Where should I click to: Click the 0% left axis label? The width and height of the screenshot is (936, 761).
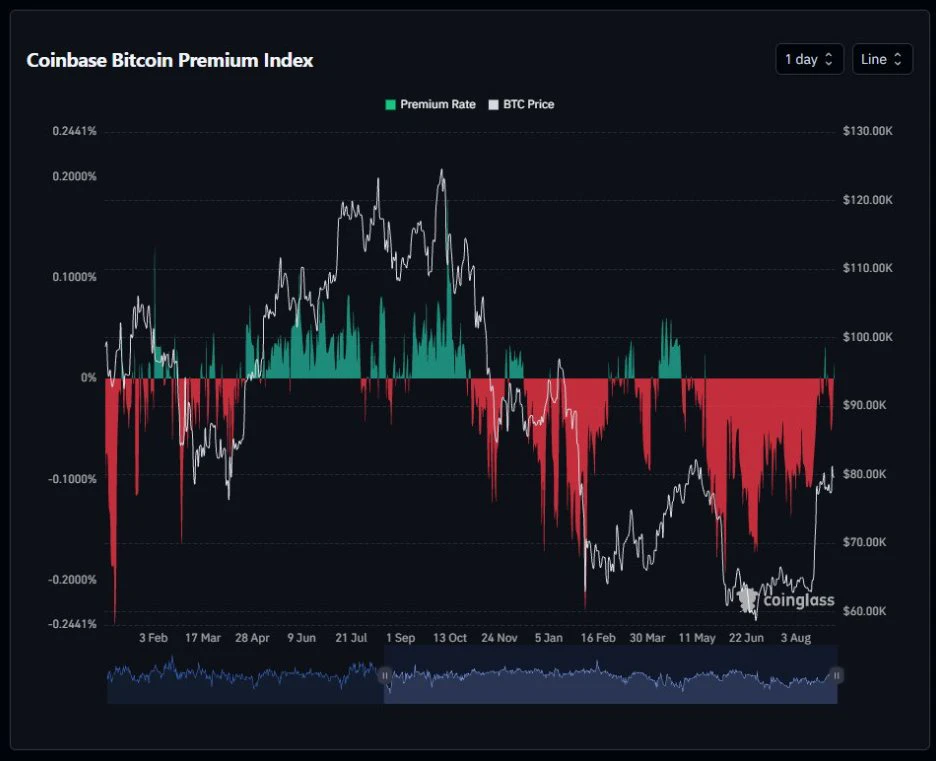88,378
